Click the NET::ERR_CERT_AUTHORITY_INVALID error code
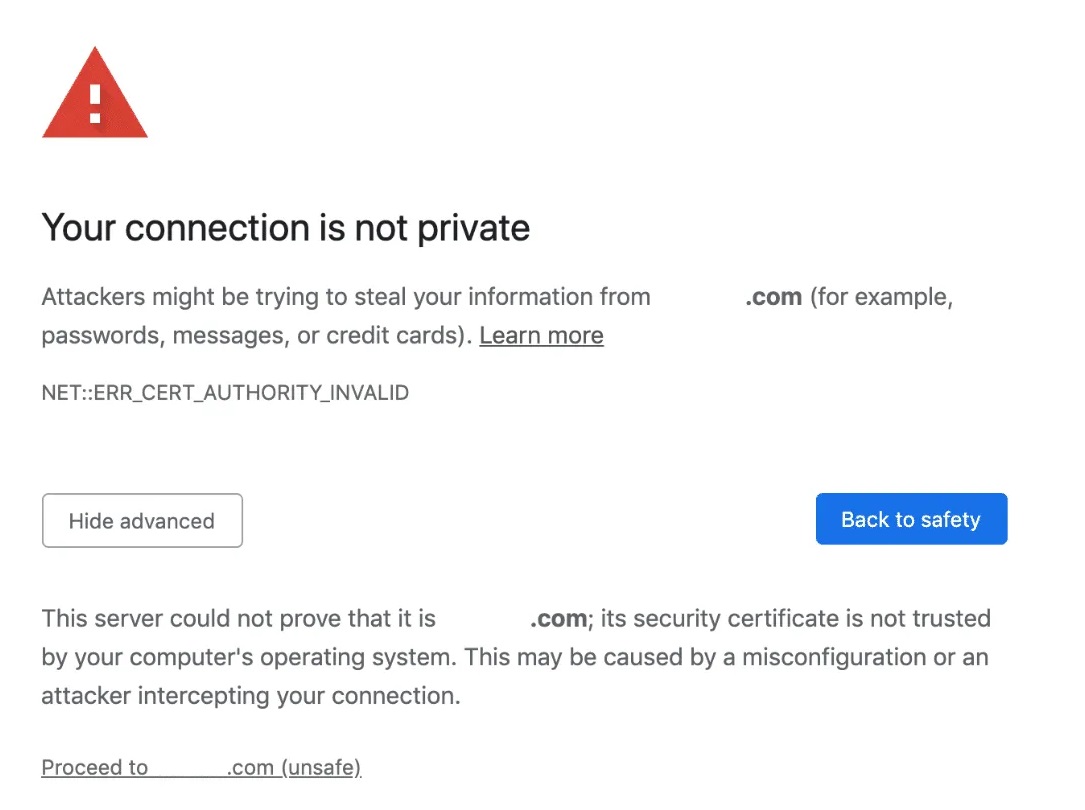This screenshot has height=810, width=1085. click(225, 393)
